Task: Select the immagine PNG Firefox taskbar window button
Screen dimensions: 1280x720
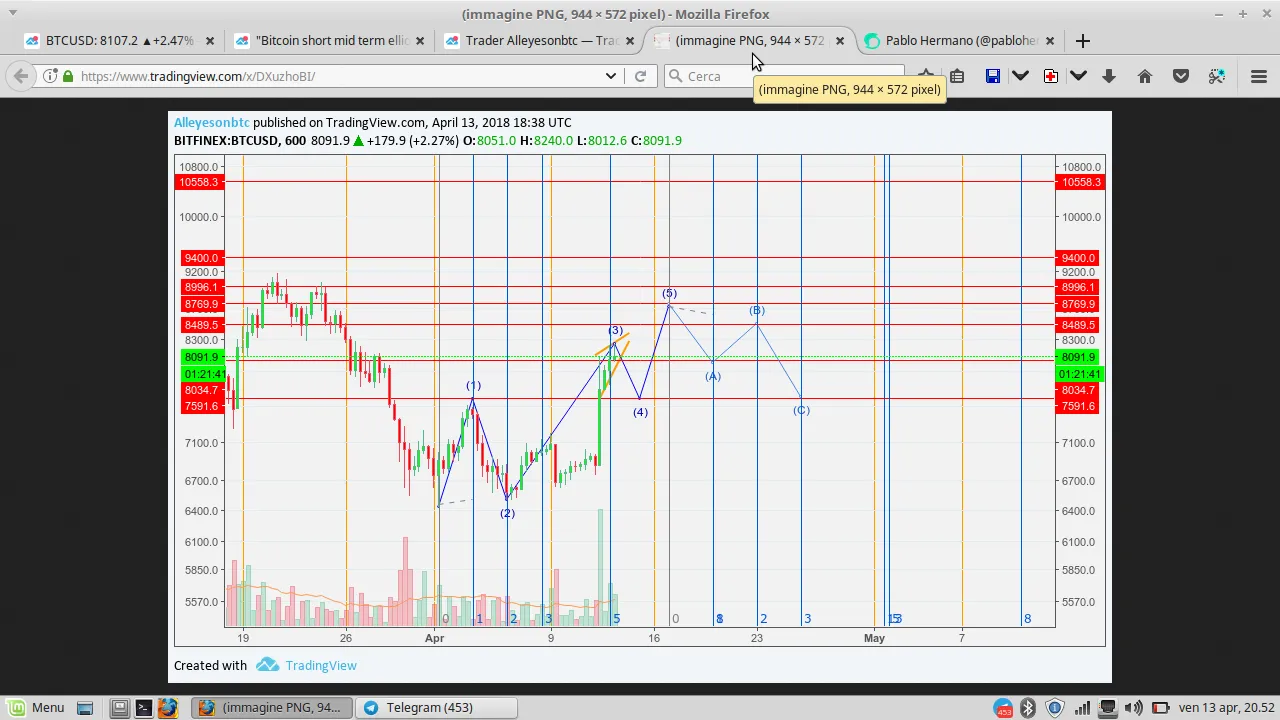Action: tap(272, 708)
